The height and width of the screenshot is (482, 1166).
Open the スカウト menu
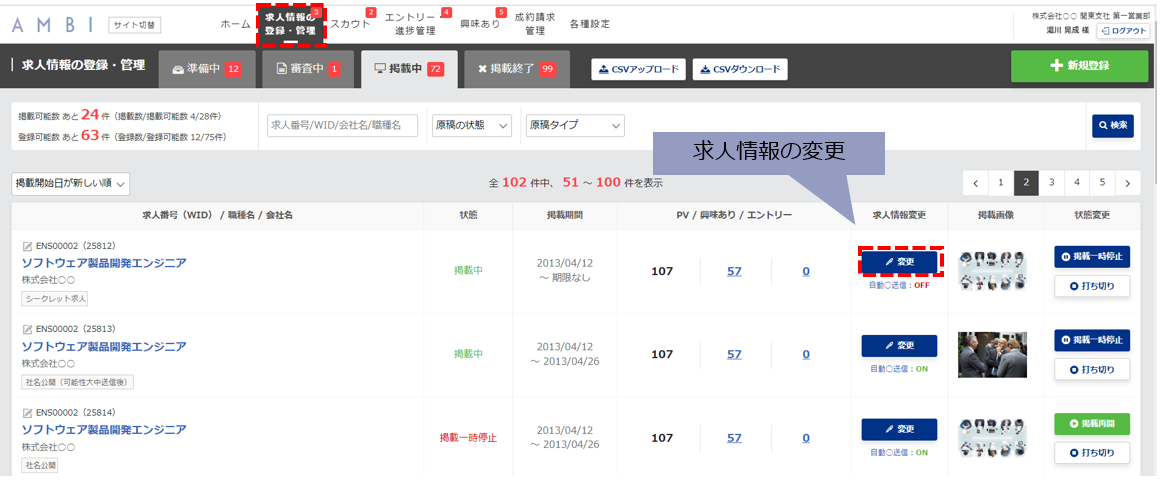pyautogui.click(x=350, y=24)
